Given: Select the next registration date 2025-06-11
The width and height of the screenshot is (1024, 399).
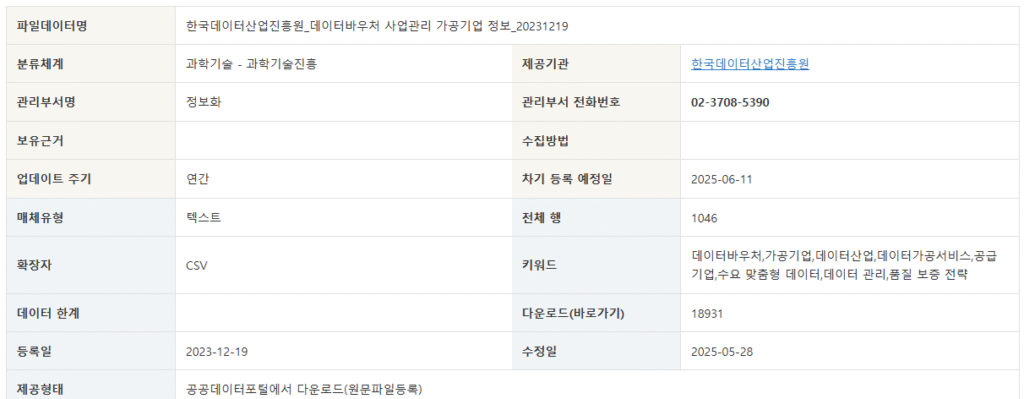Looking at the screenshot, I should [722, 179].
